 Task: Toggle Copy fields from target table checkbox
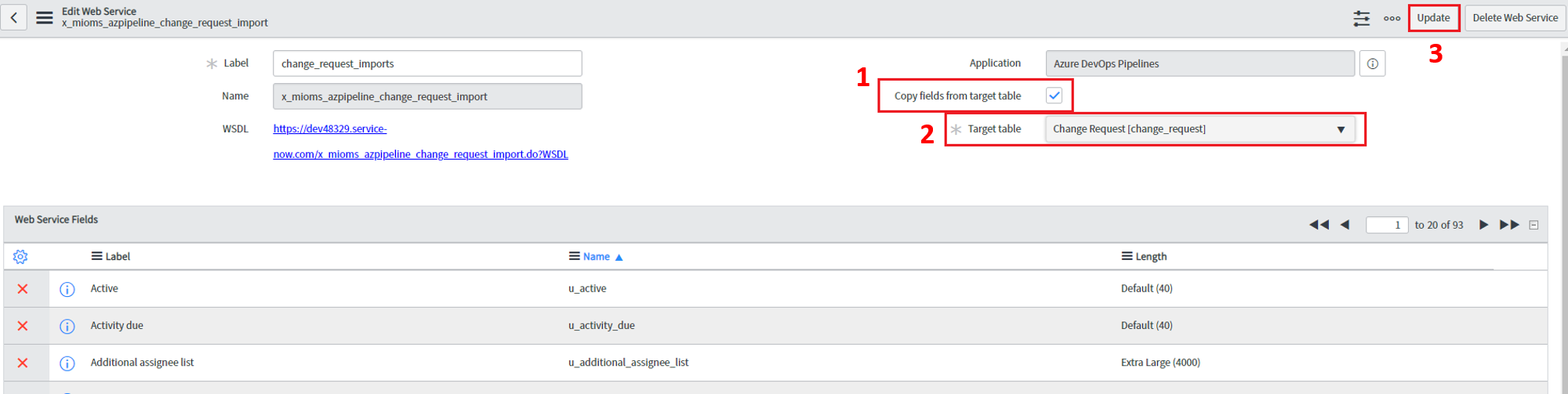[x=1054, y=96]
